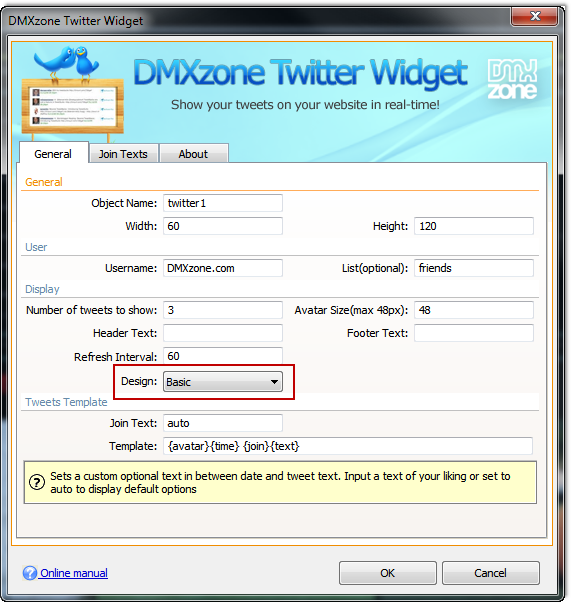
Task: Select the Username field with DMXzone.com
Action: [x=223, y=268]
